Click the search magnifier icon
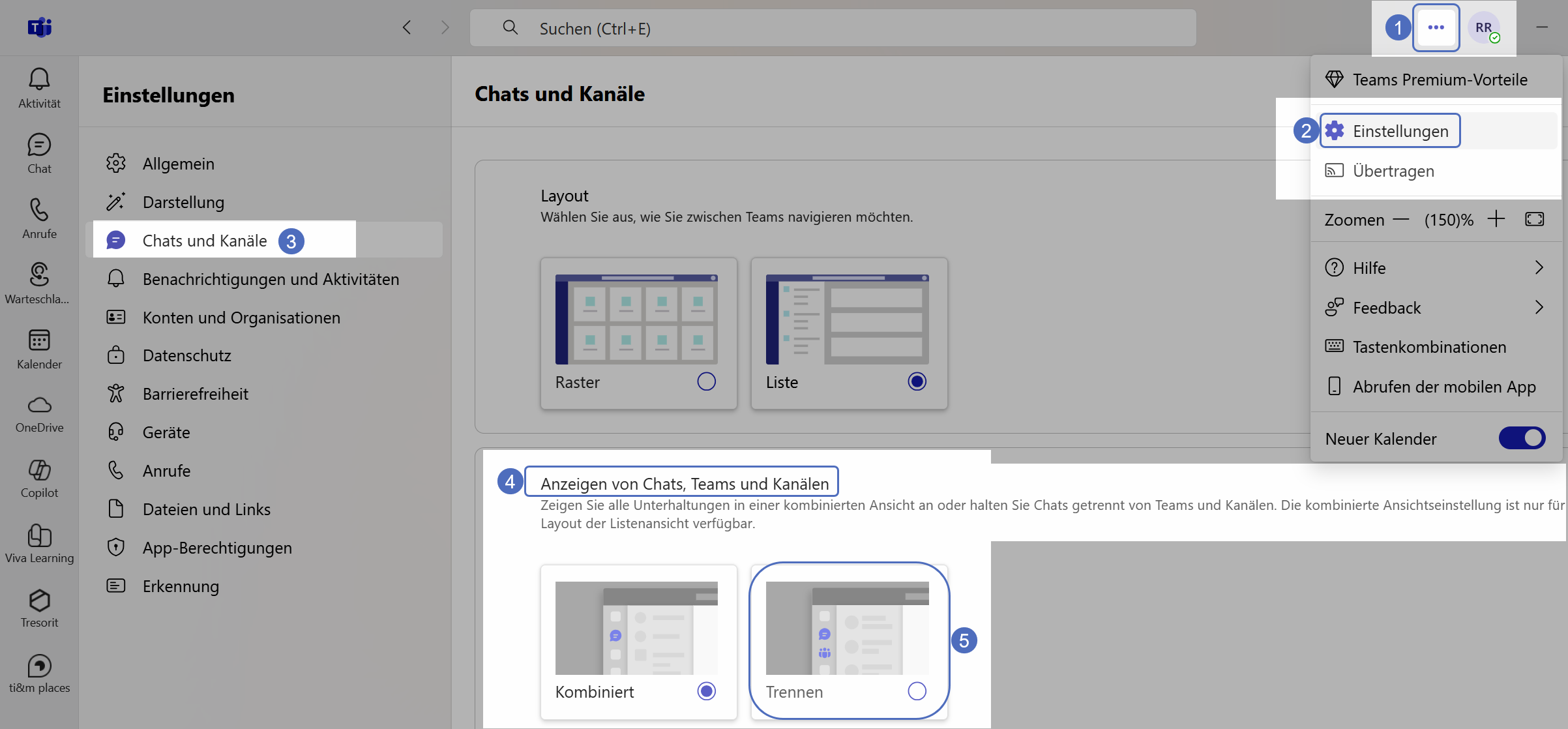This screenshot has height=729, width=1568. point(510,27)
